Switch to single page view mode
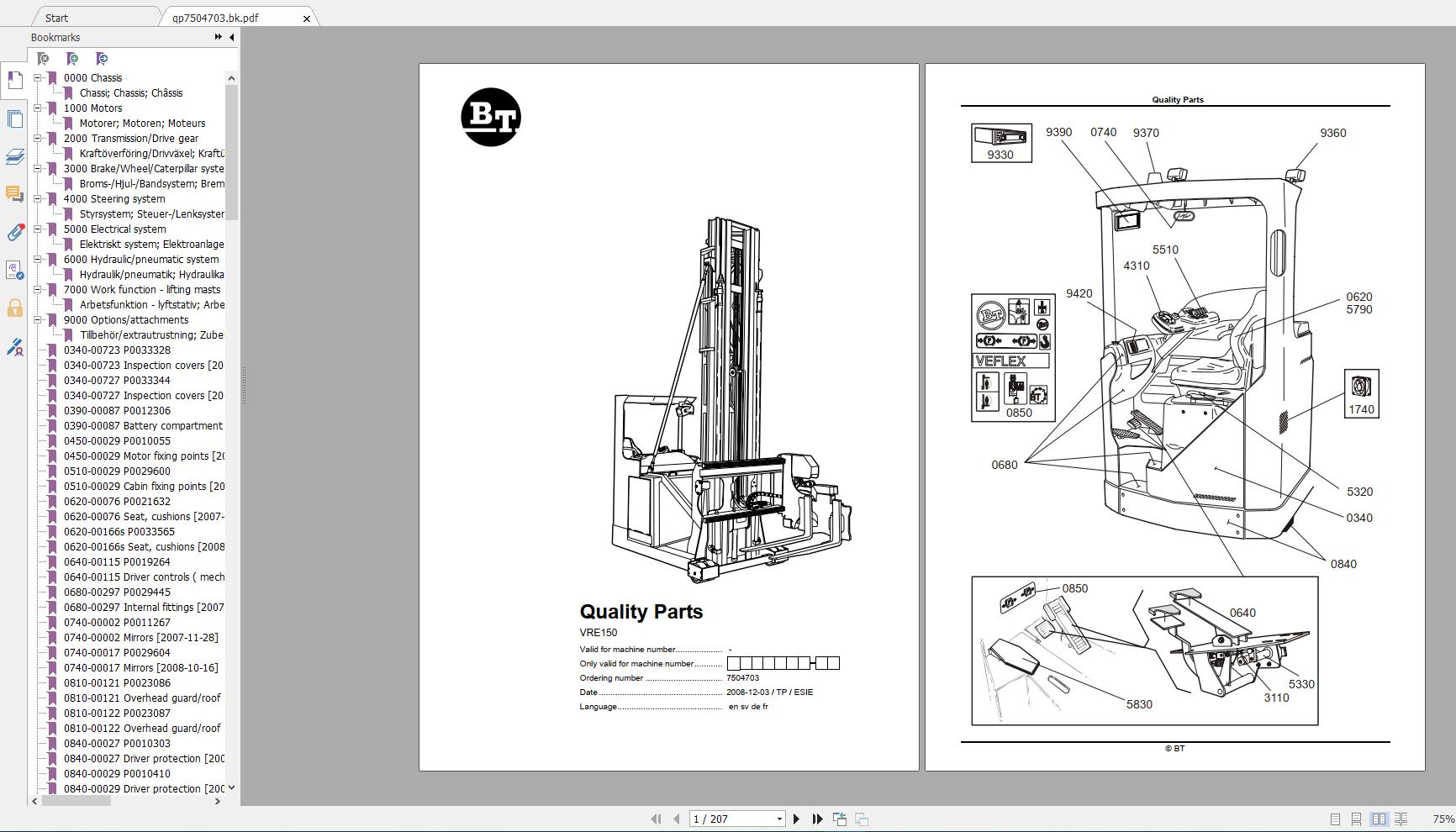Viewport: 1456px width, 832px height. point(1335,819)
